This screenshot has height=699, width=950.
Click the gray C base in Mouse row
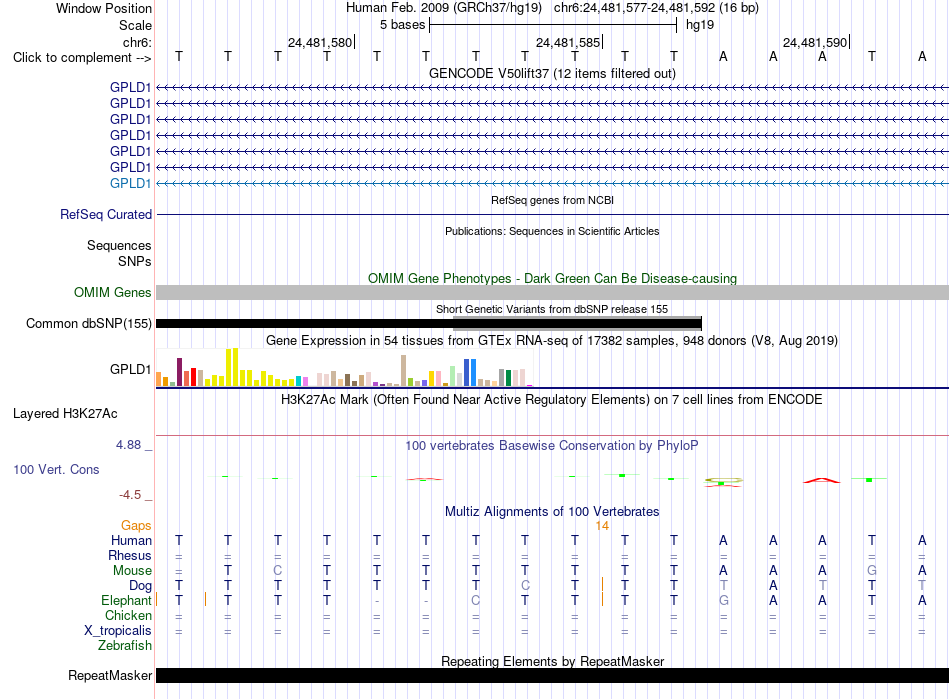[x=277, y=571]
